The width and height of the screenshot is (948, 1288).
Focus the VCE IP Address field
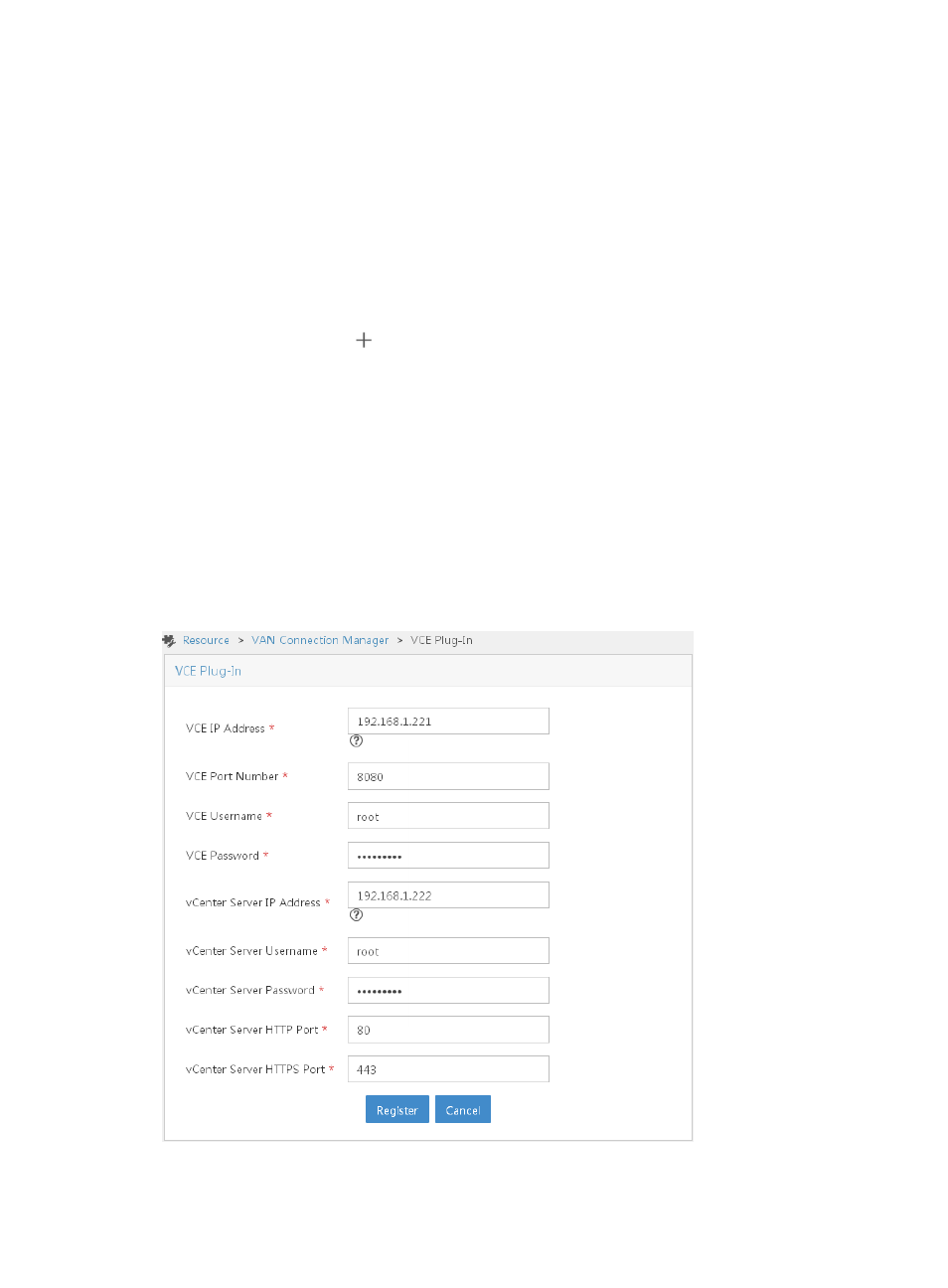click(448, 722)
